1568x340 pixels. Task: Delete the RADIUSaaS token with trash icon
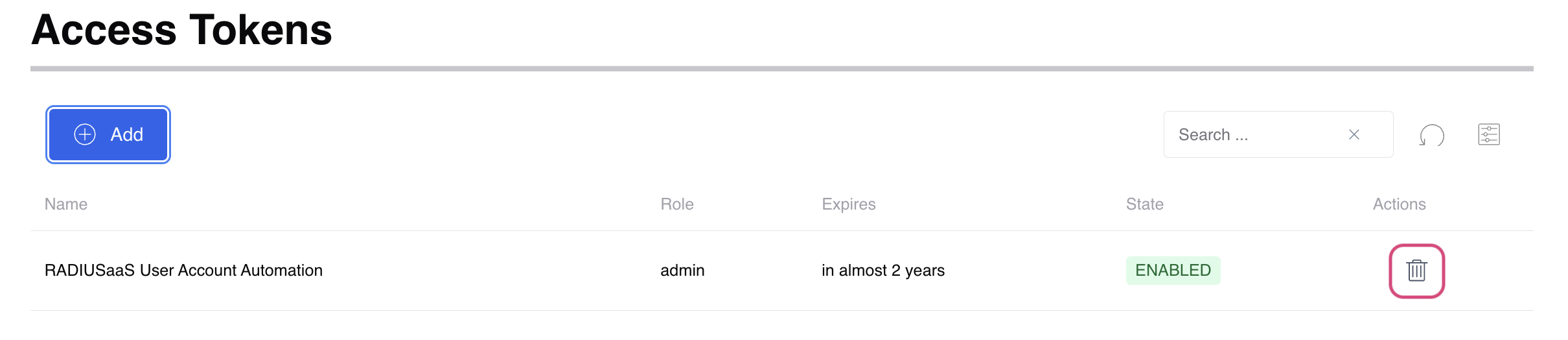pos(1416,271)
